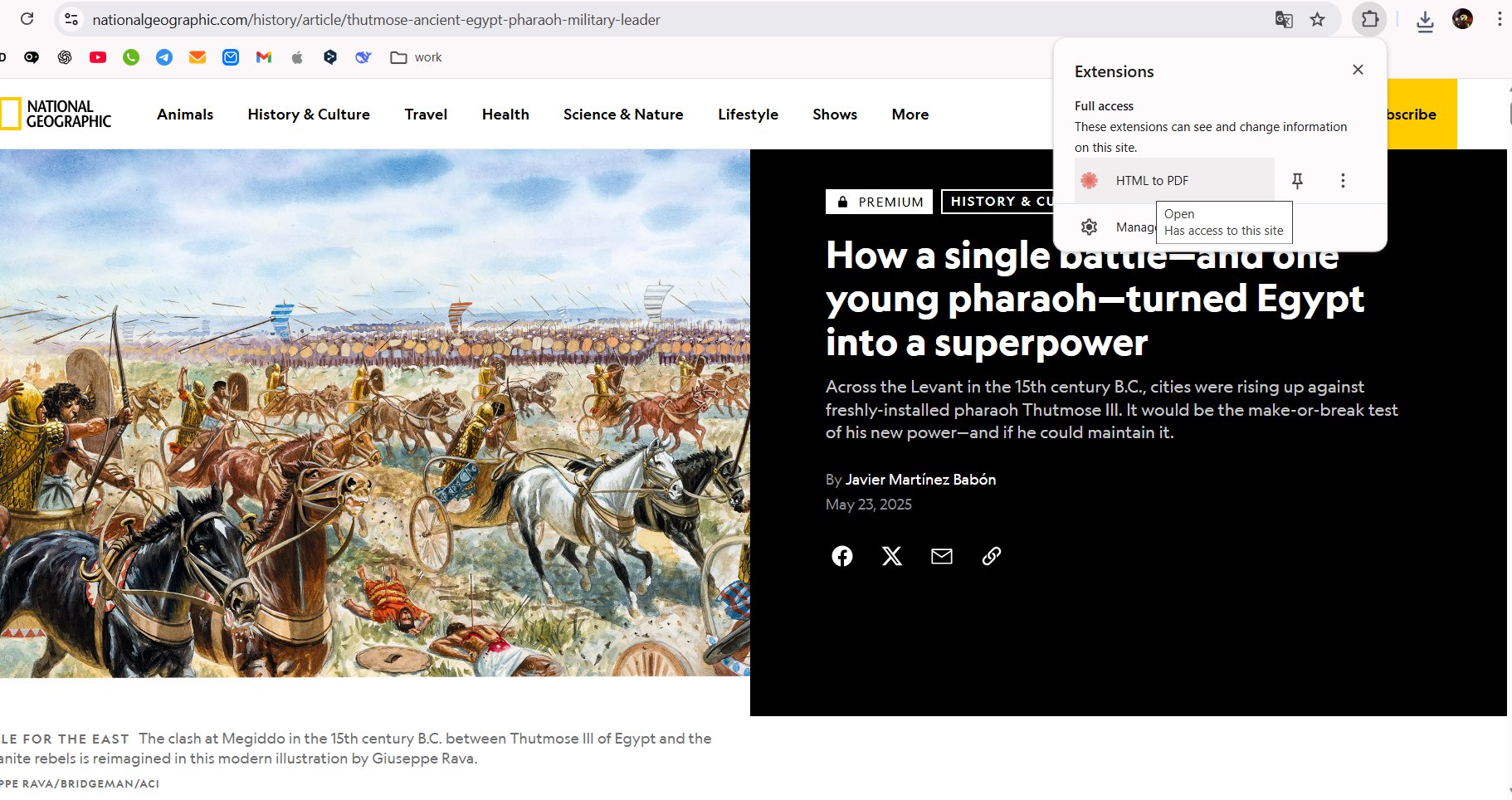Open the Apple bookmark
Viewport: 1512px width, 800px height.
tap(297, 57)
